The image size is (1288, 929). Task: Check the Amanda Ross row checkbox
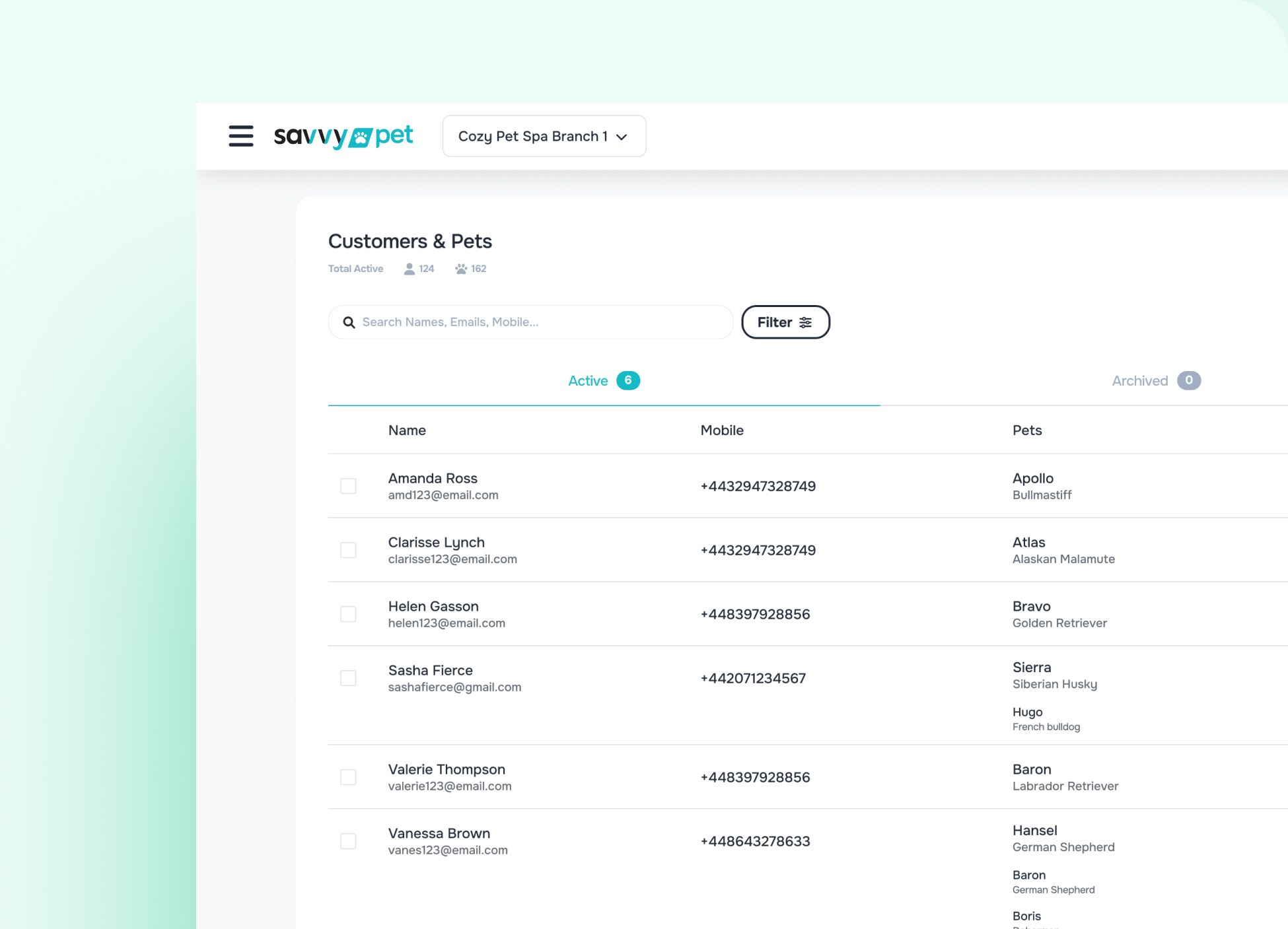348,486
